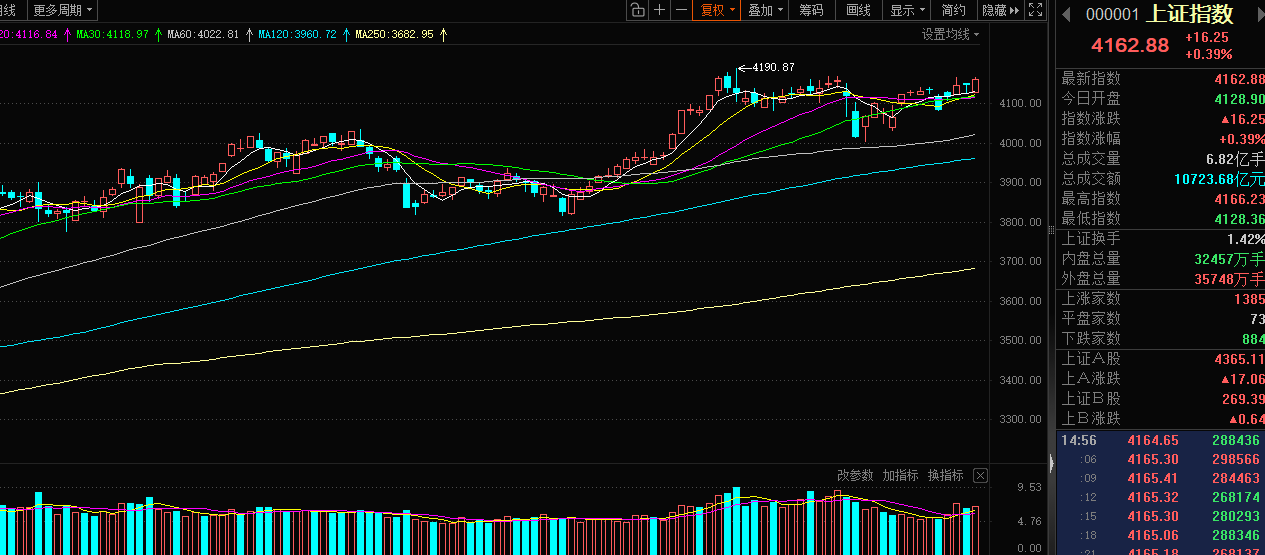
Task: Toggle the 隐藏 panel button
Action: pyautogui.click(x=1000, y=10)
